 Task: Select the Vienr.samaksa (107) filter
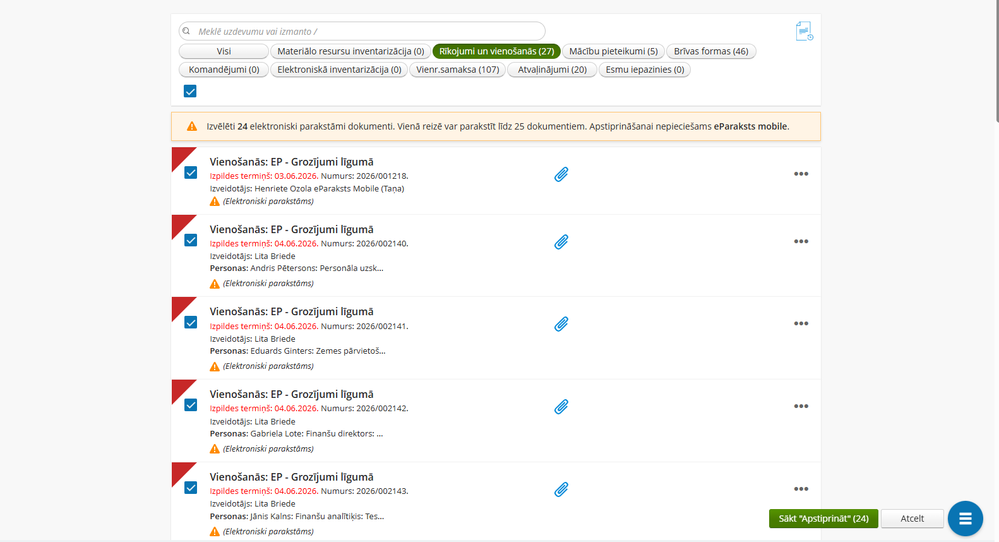(x=457, y=69)
